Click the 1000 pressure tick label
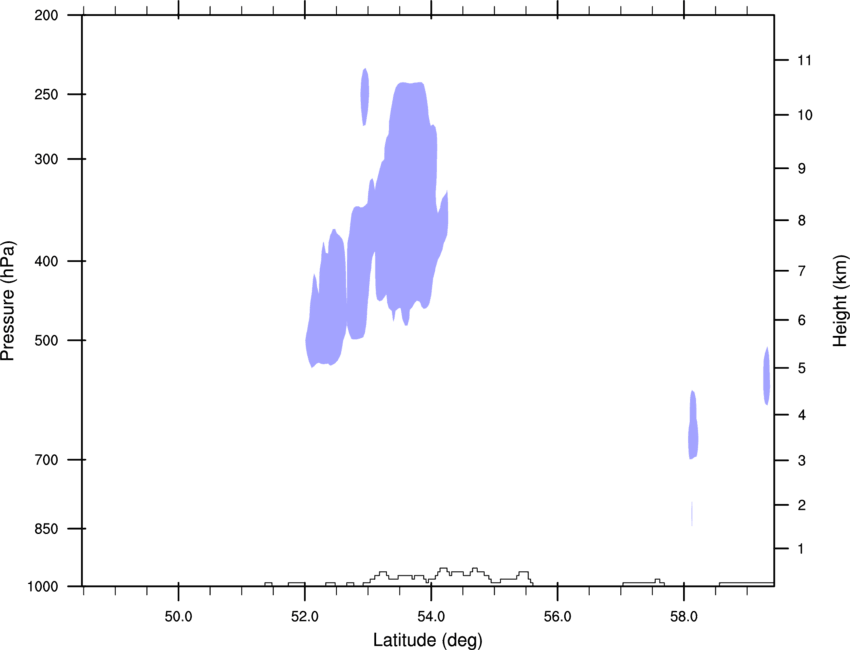 point(43,587)
